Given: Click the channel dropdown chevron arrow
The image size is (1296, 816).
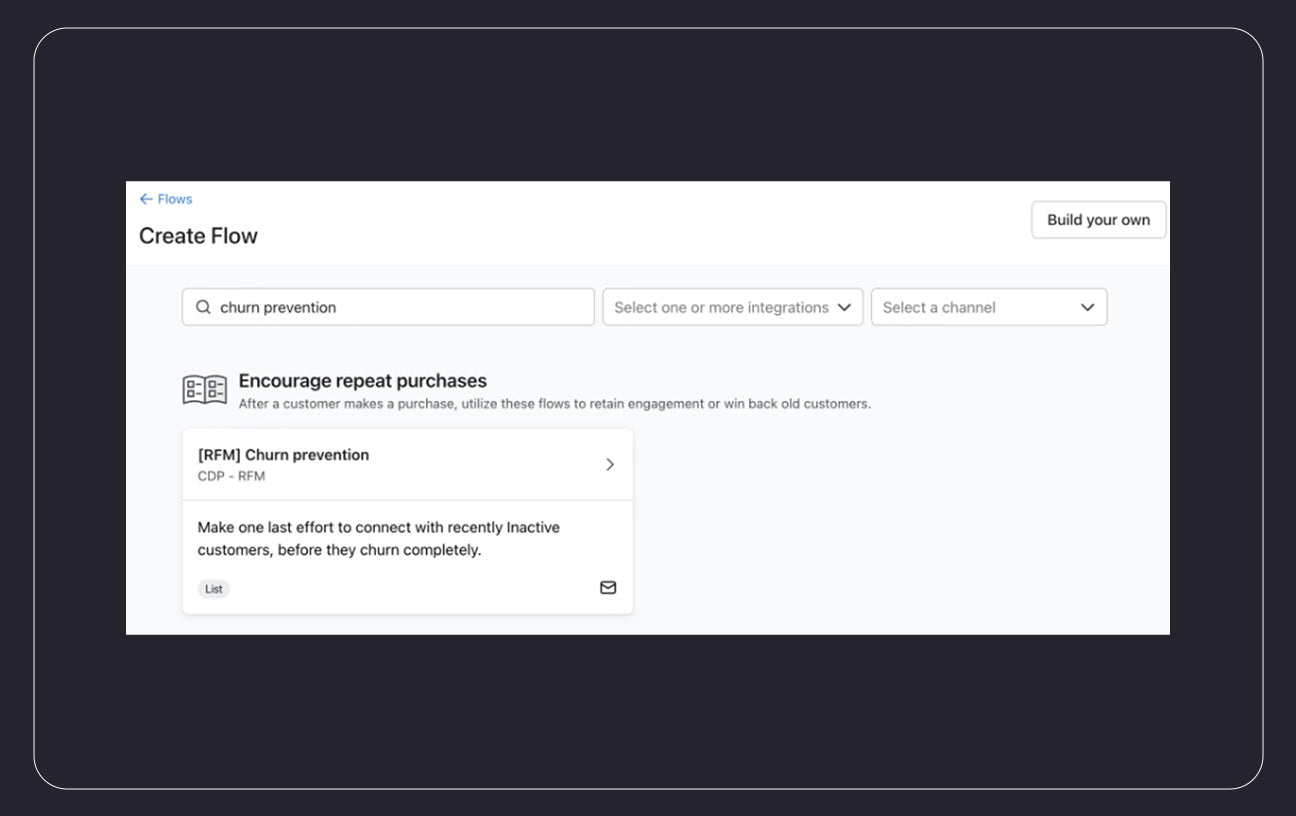Looking at the screenshot, I should (1087, 307).
